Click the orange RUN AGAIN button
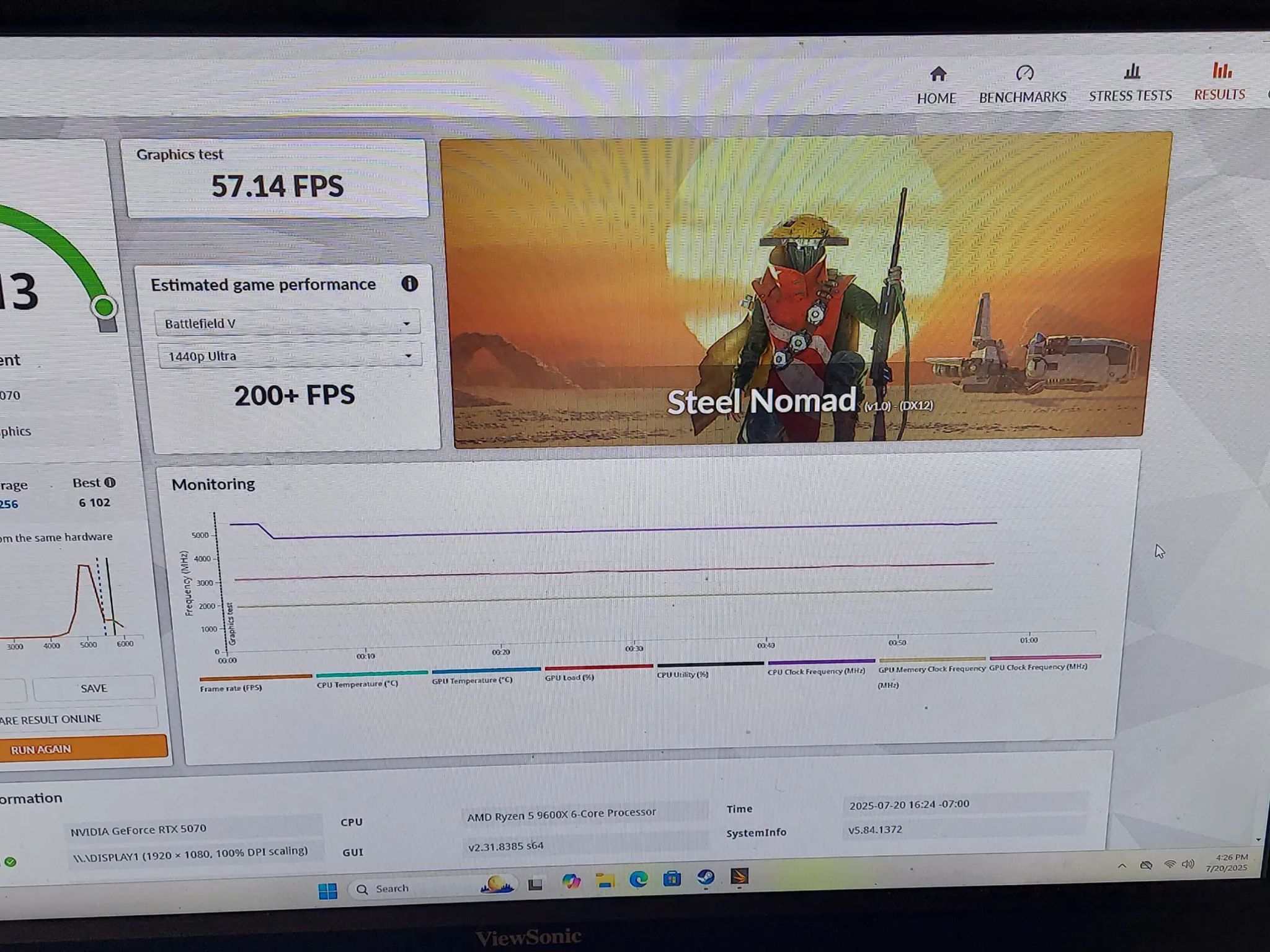This screenshot has height=952, width=1270. click(83, 747)
